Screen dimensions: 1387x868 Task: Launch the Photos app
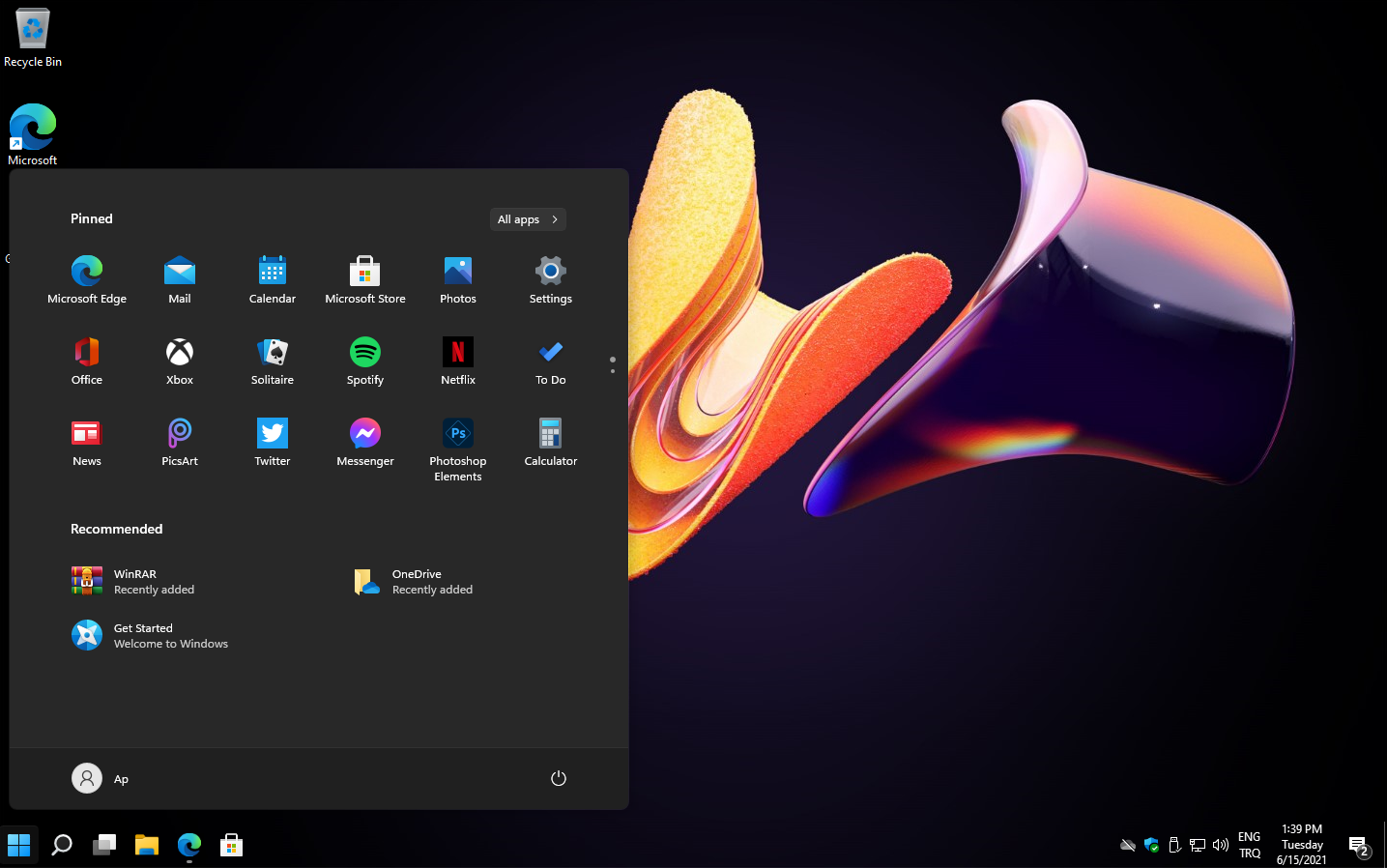click(458, 280)
